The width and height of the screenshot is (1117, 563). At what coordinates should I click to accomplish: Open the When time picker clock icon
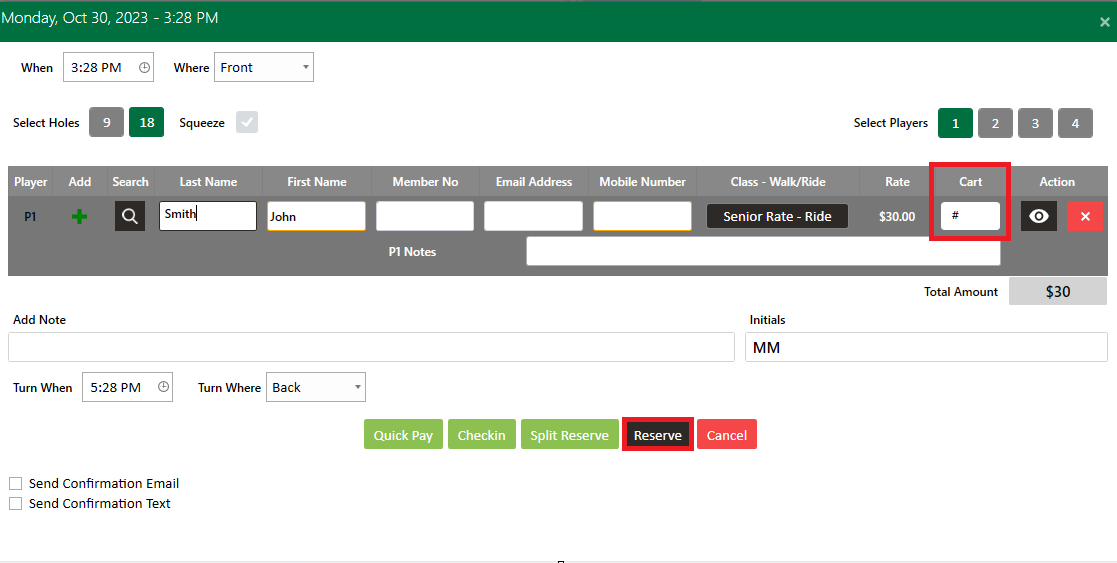145,68
